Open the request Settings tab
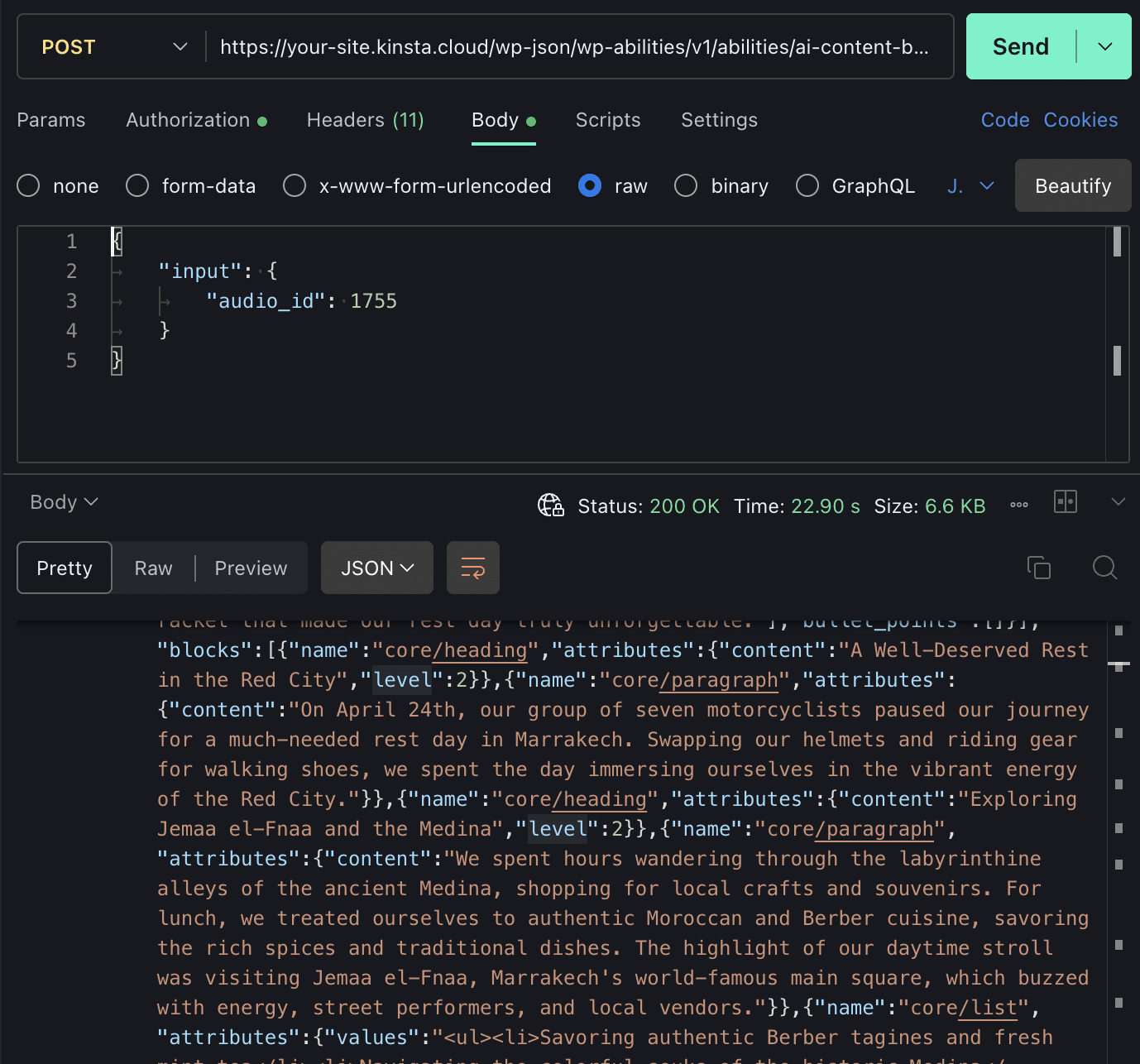Image resolution: width=1140 pixels, height=1064 pixels. pyautogui.click(x=719, y=120)
